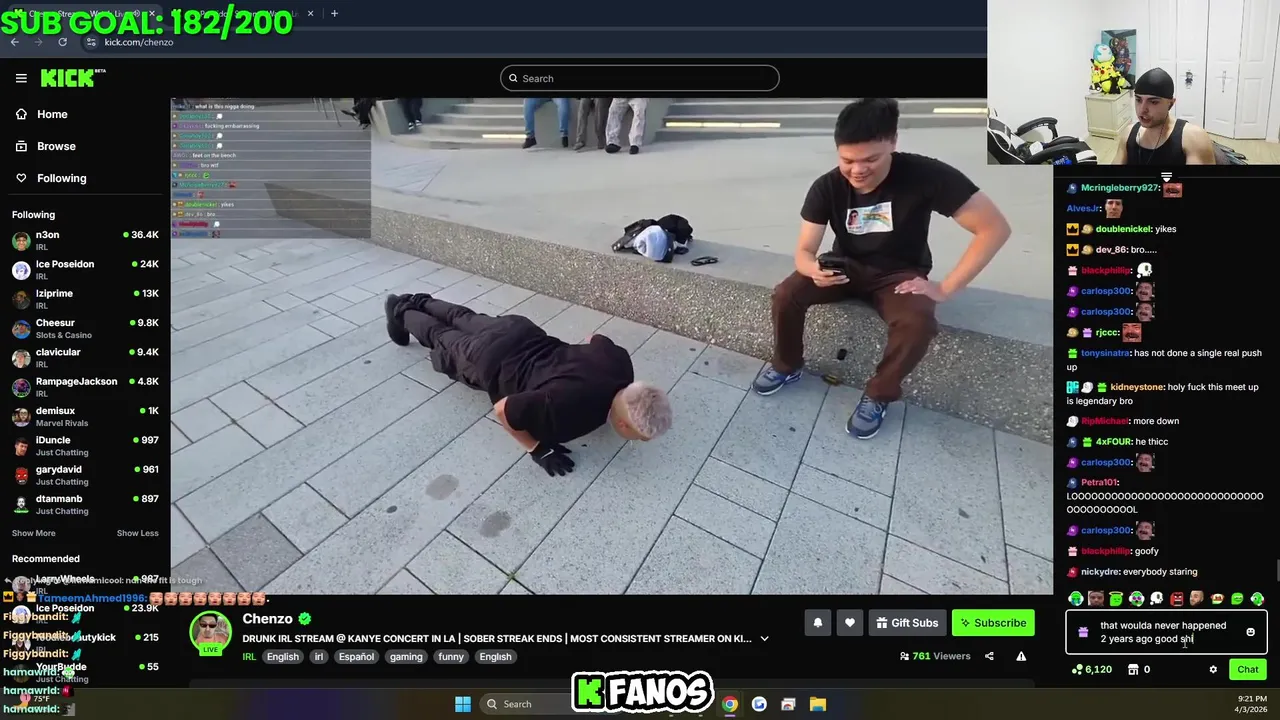Image resolution: width=1280 pixels, height=720 pixels.
Task: Click the heart follow icon
Action: pos(849,623)
